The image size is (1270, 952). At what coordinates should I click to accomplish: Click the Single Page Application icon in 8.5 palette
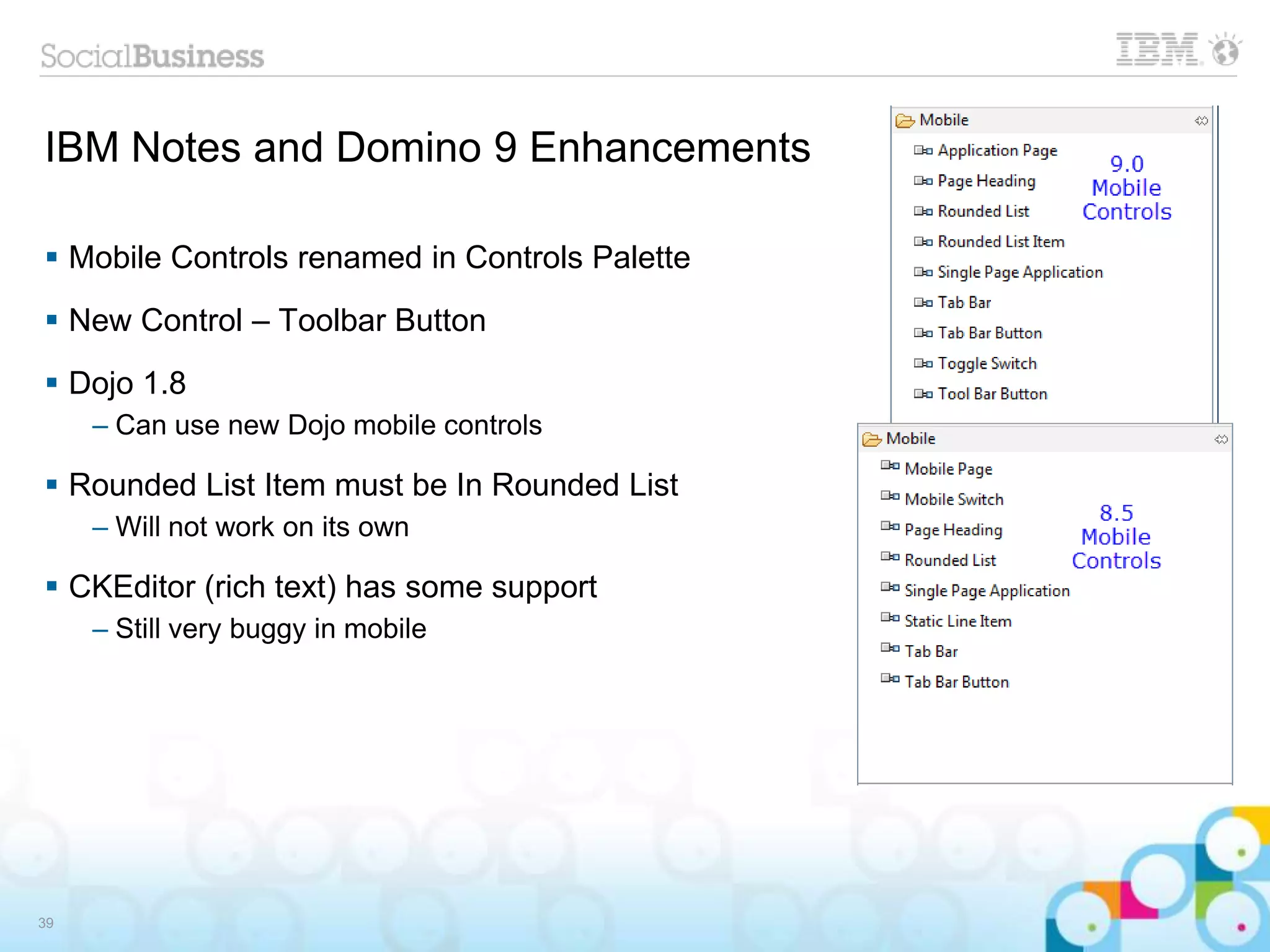pyautogui.click(x=890, y=587)
